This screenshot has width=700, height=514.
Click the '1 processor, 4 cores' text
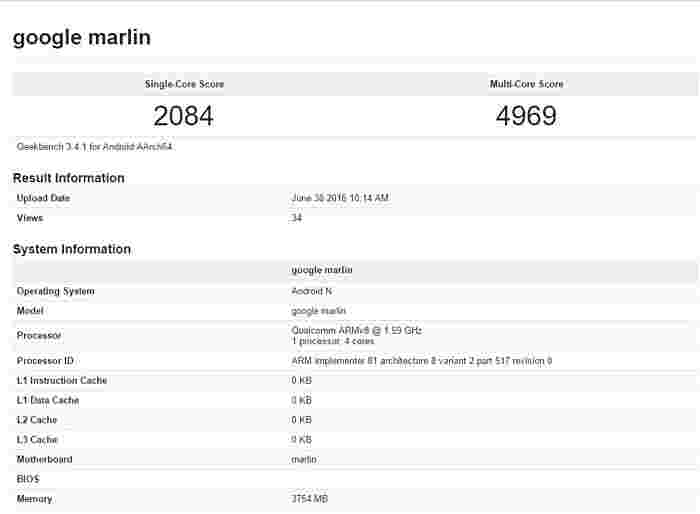tap(333, 341)
